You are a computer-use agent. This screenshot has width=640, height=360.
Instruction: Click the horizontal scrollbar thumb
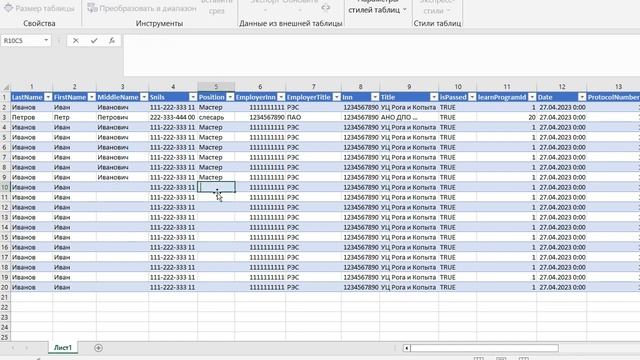(484, 348)
